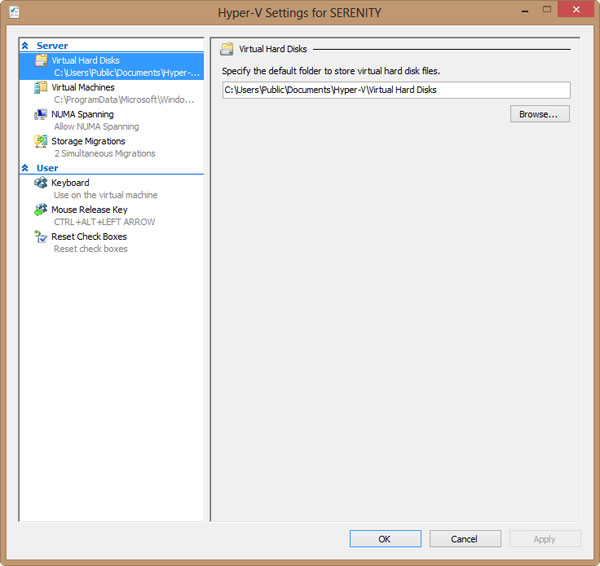
Task: Open Mouse Release Key setting
Action: tap(112, 215)
